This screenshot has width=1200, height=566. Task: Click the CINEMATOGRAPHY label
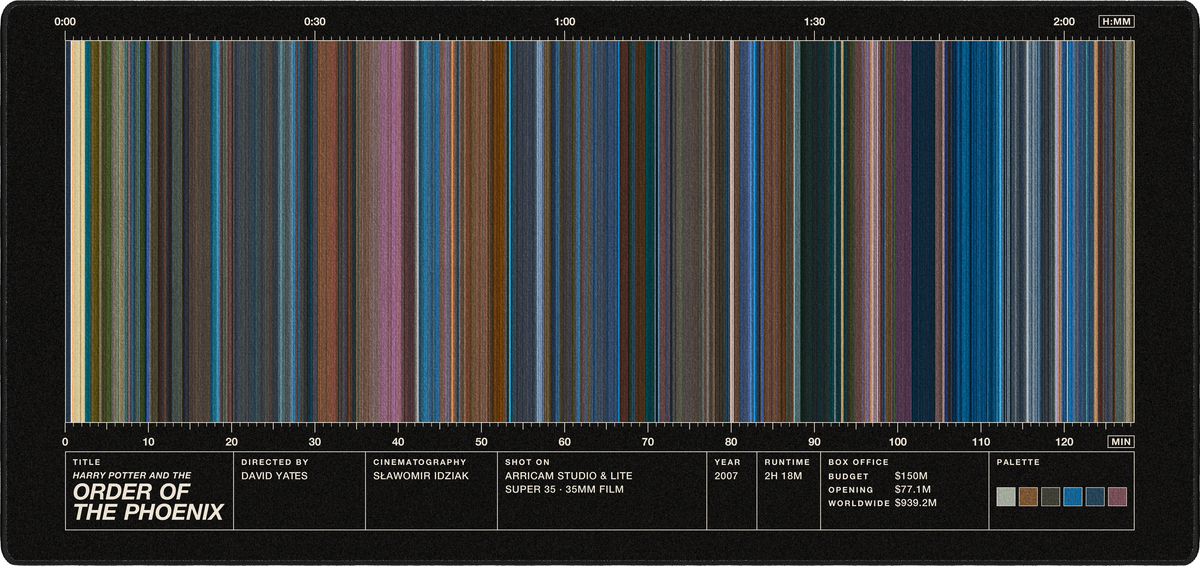(x=420, y=462)
